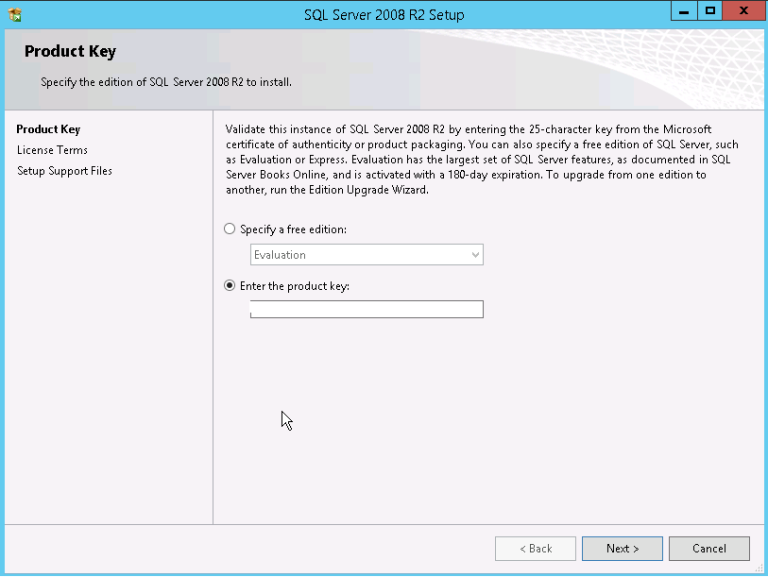
Task: Click the product key input field
Action: click(366, 309)
